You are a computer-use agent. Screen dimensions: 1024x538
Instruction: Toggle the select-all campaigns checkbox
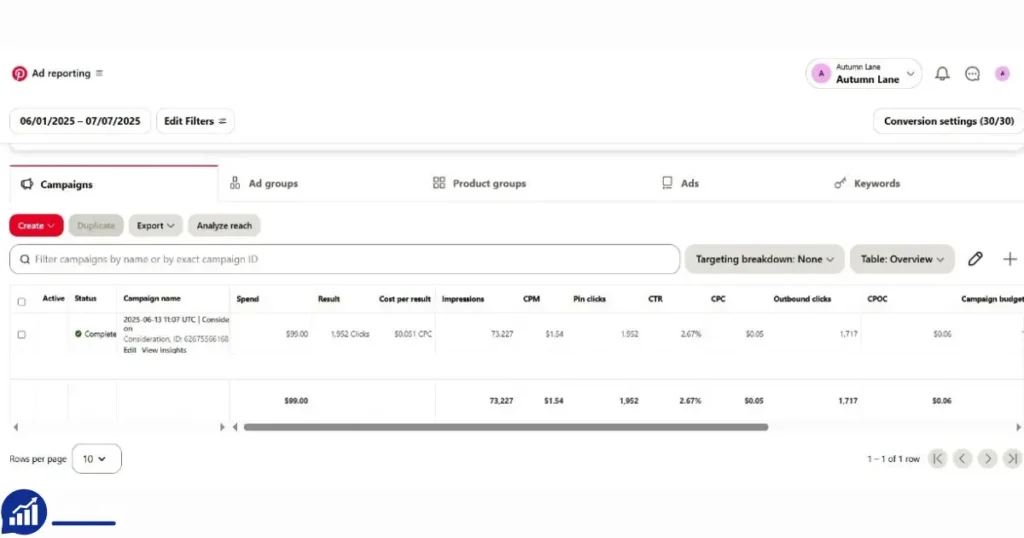click(x=22, y=302)
